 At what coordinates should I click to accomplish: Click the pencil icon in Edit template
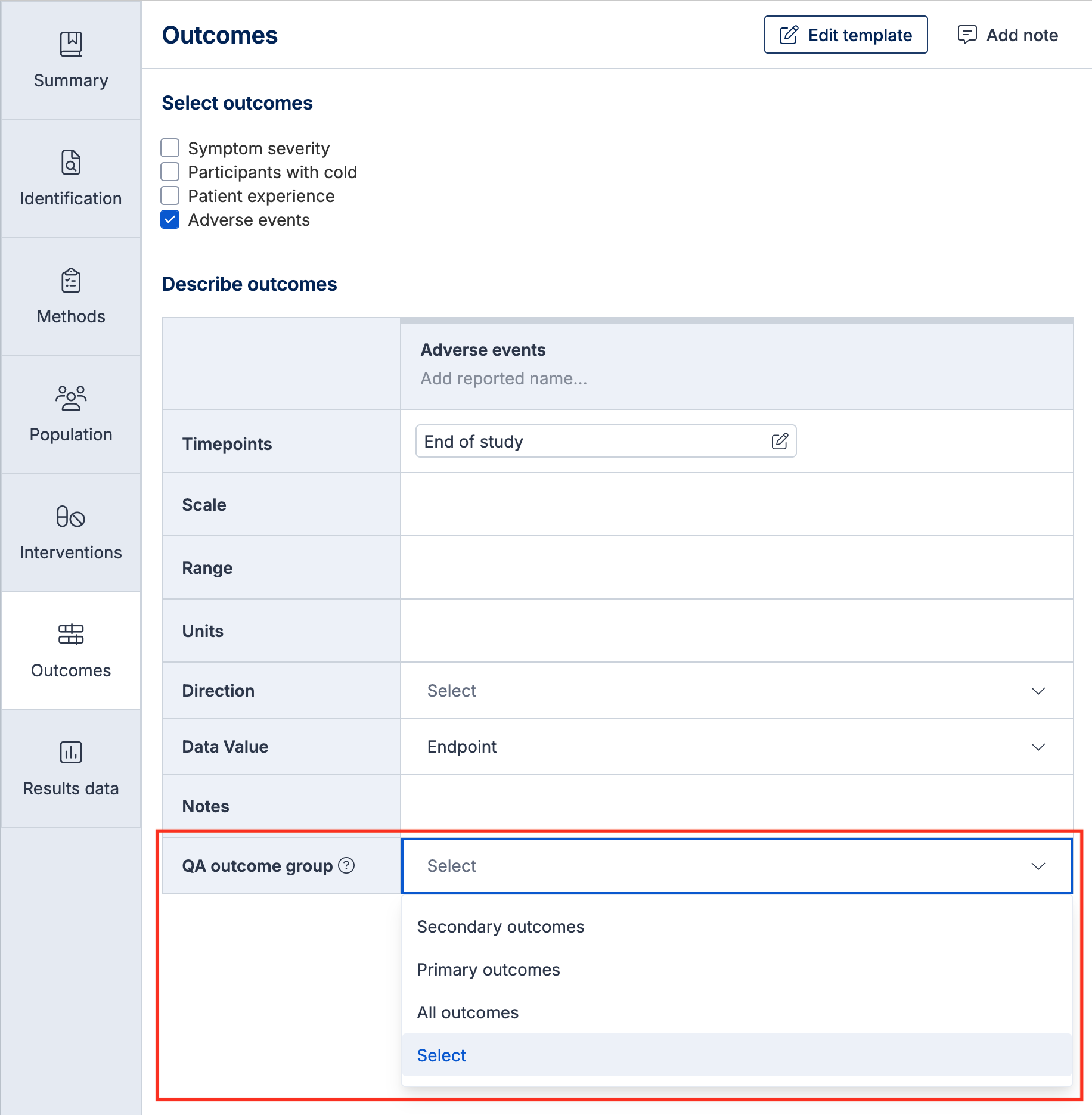pos(789,35)
